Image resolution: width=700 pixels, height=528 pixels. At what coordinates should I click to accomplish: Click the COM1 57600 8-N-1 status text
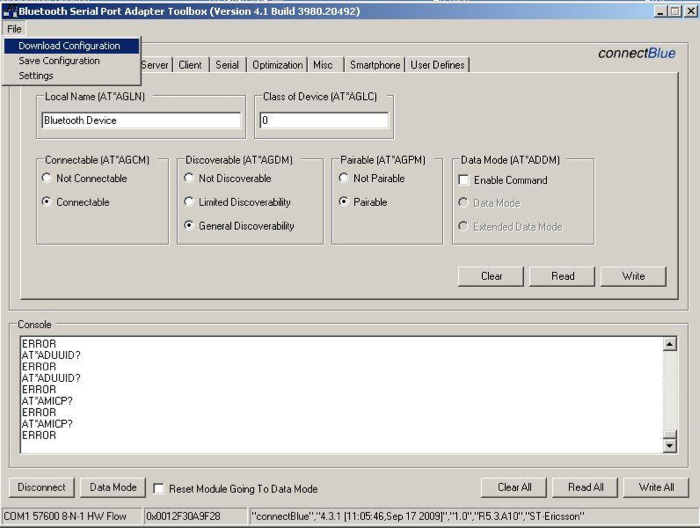pos(65,516)
